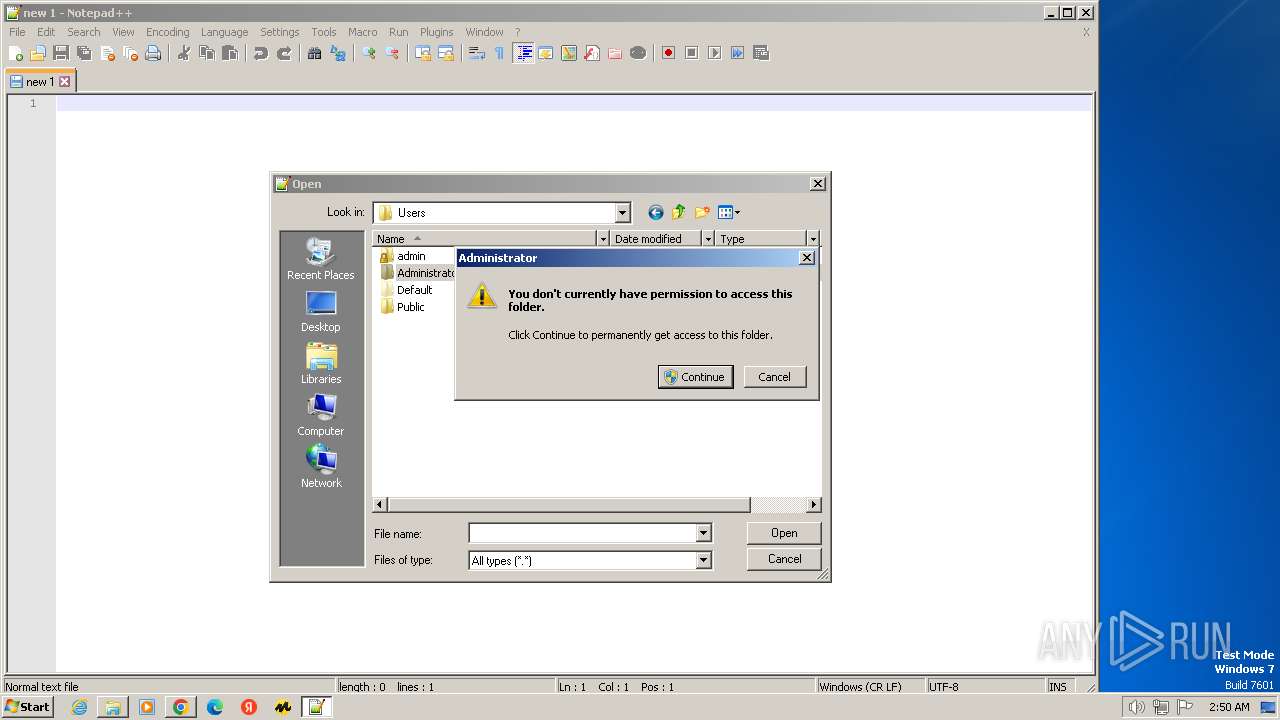The height and width of the screenshot is (720, 1280).
Task: Sort by the Name column header
Action: 484,239
